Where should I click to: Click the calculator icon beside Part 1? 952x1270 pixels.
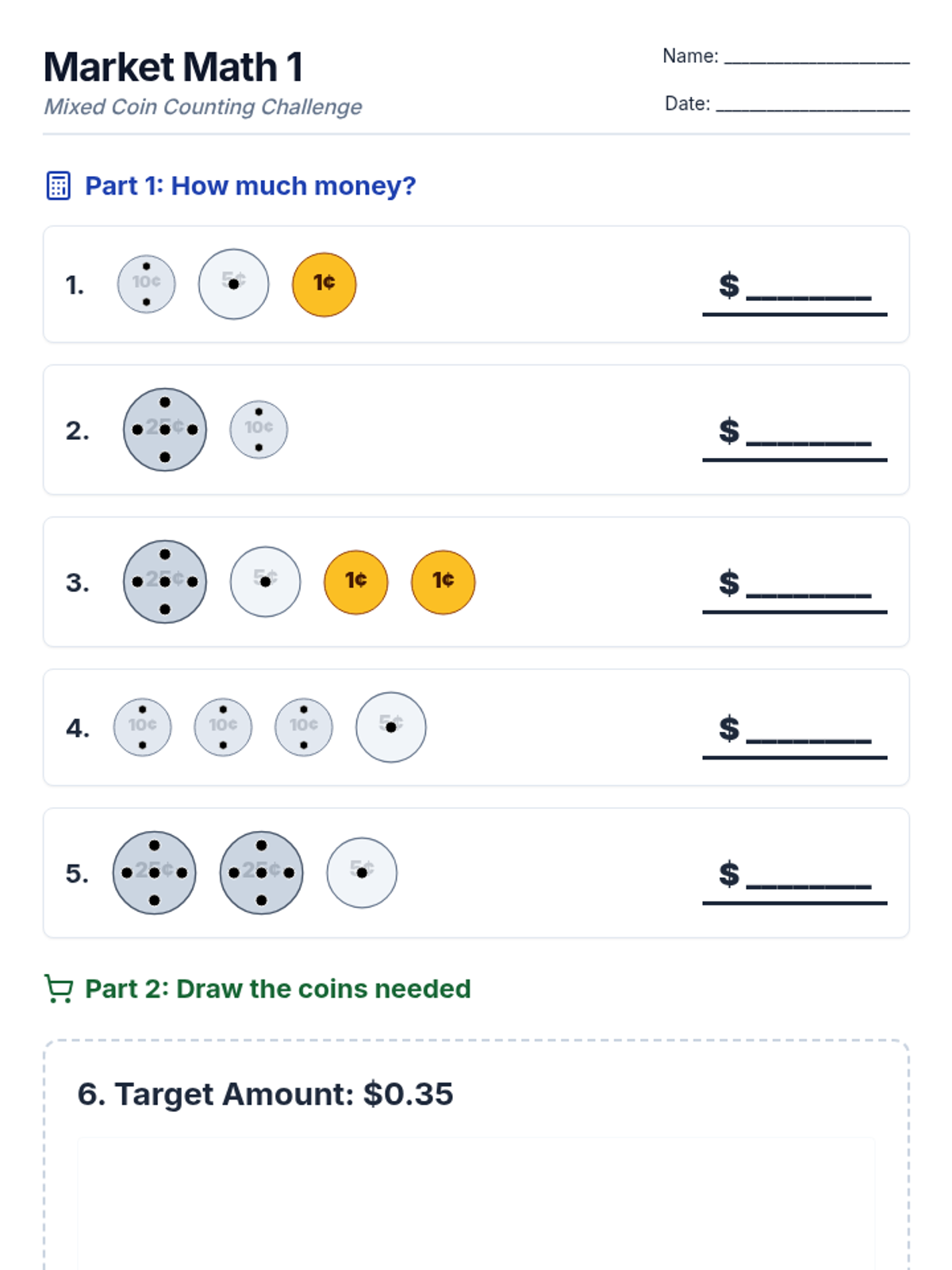pyautogui.click(x=59, y=186)
